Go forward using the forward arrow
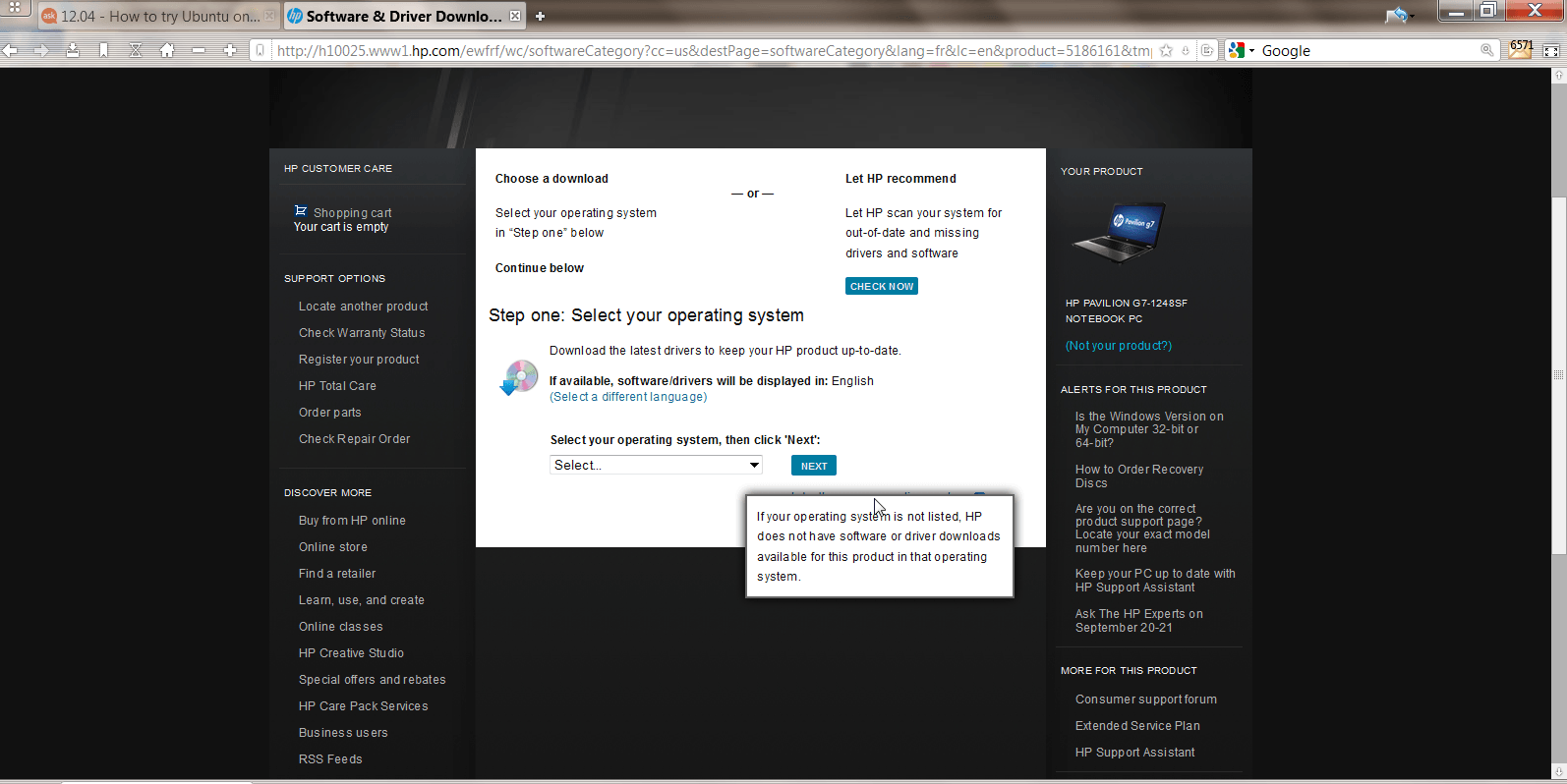 (x=41, y=50)
